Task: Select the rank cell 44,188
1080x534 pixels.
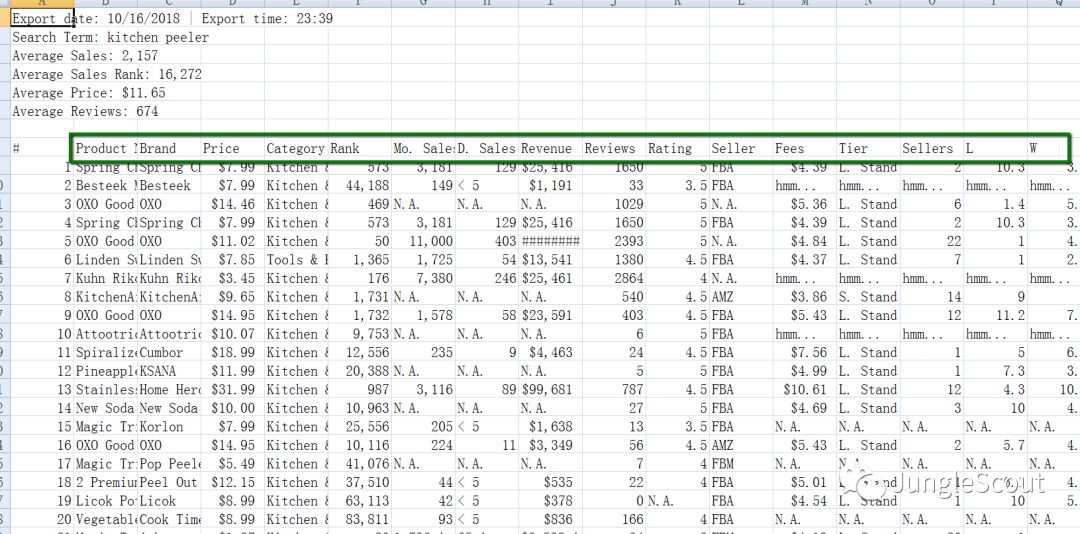Action: tap(360, 185)
